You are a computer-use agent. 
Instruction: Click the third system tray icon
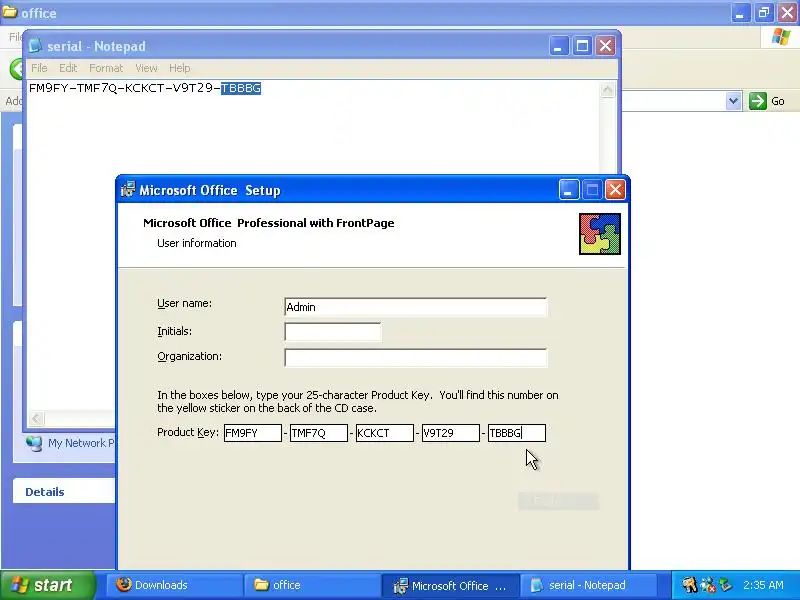(x=726, y=585)
